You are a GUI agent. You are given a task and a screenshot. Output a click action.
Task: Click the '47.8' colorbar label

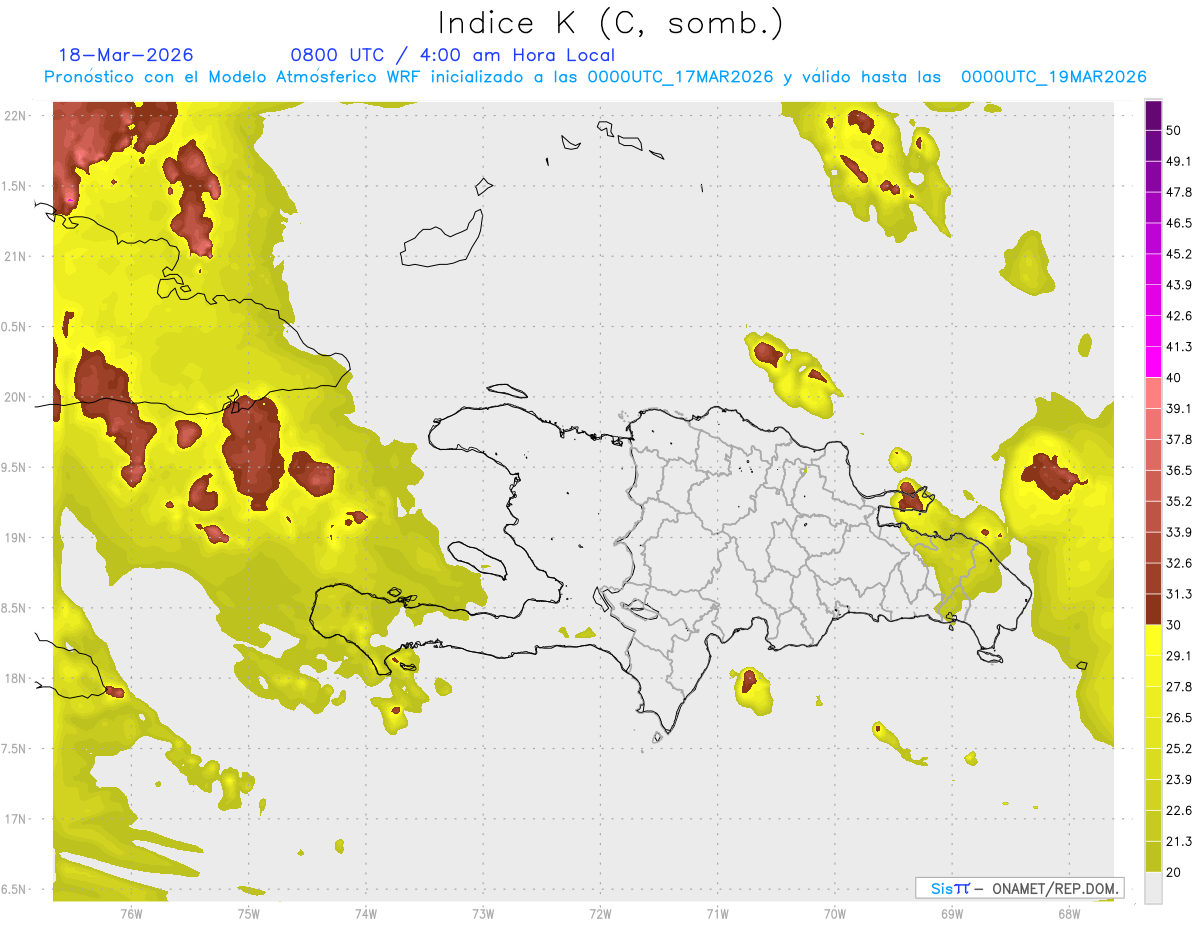(1179, 192)
